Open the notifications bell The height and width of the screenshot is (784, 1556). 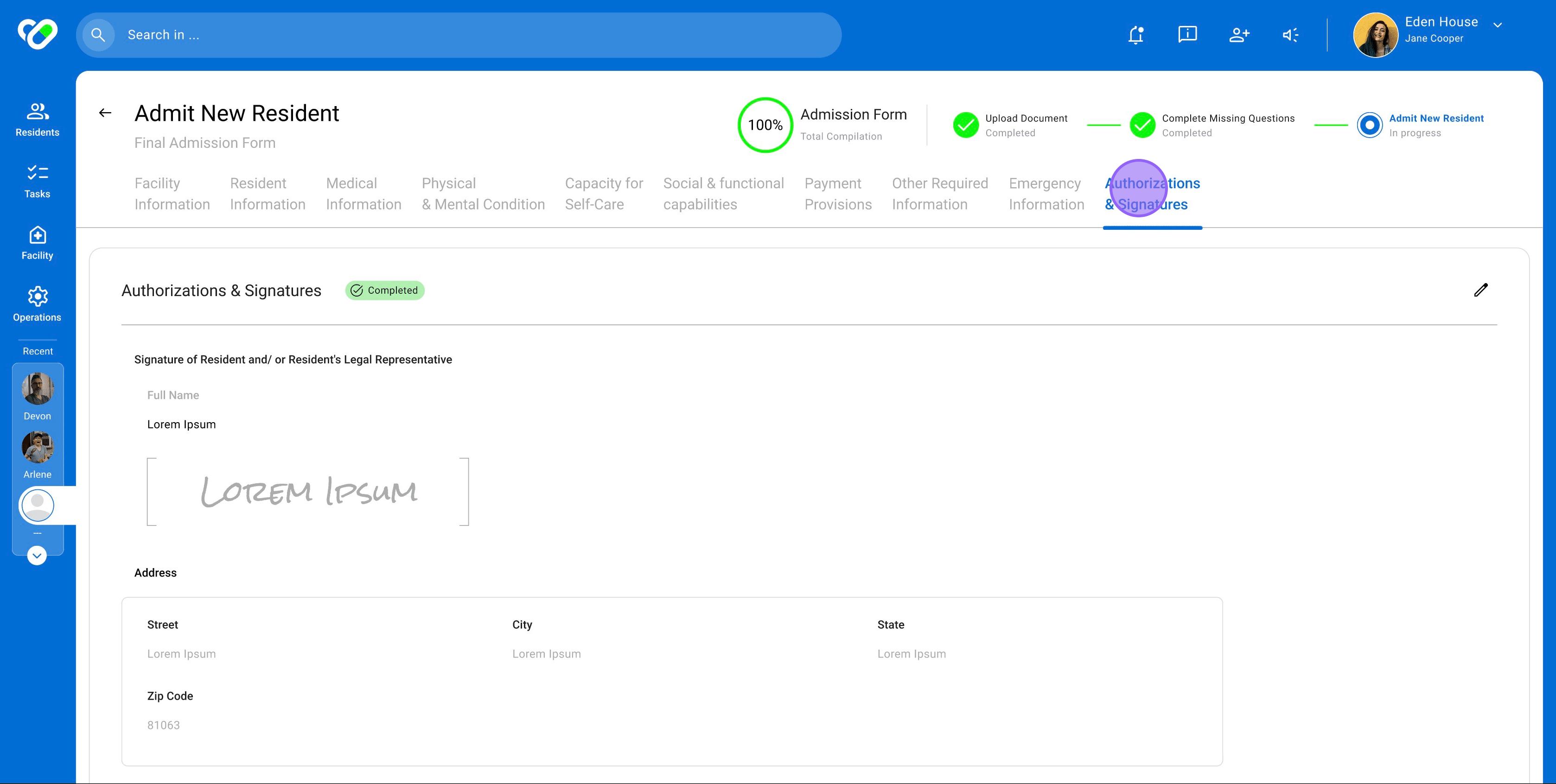[x=1135, y=35]
